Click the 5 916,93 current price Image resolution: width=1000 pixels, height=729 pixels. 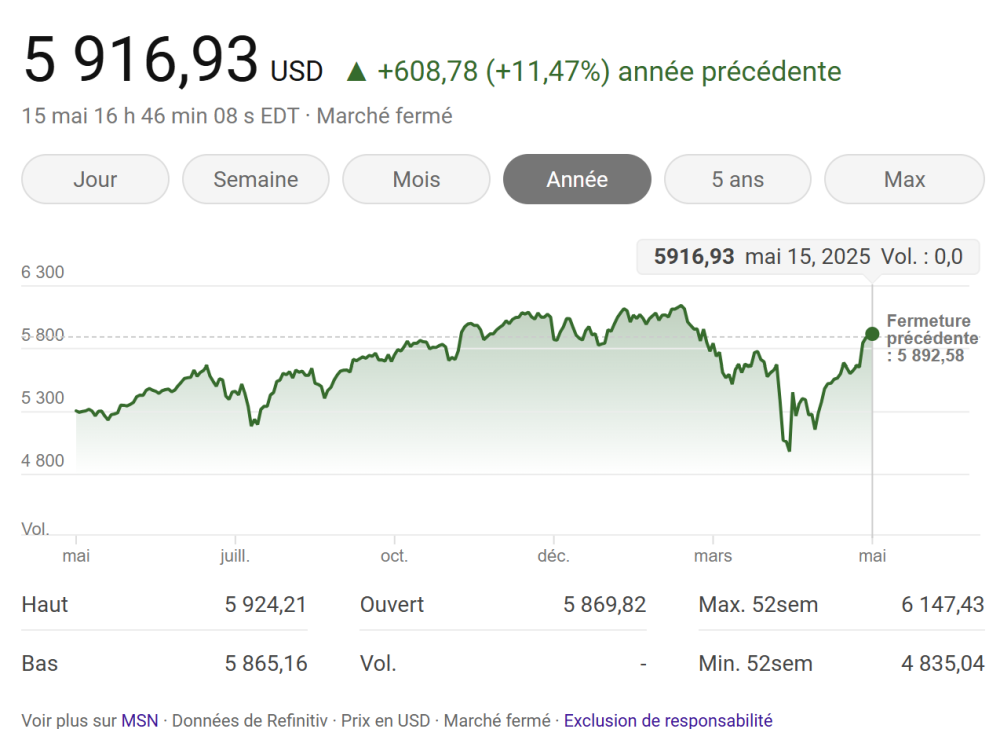click(141, 60)
